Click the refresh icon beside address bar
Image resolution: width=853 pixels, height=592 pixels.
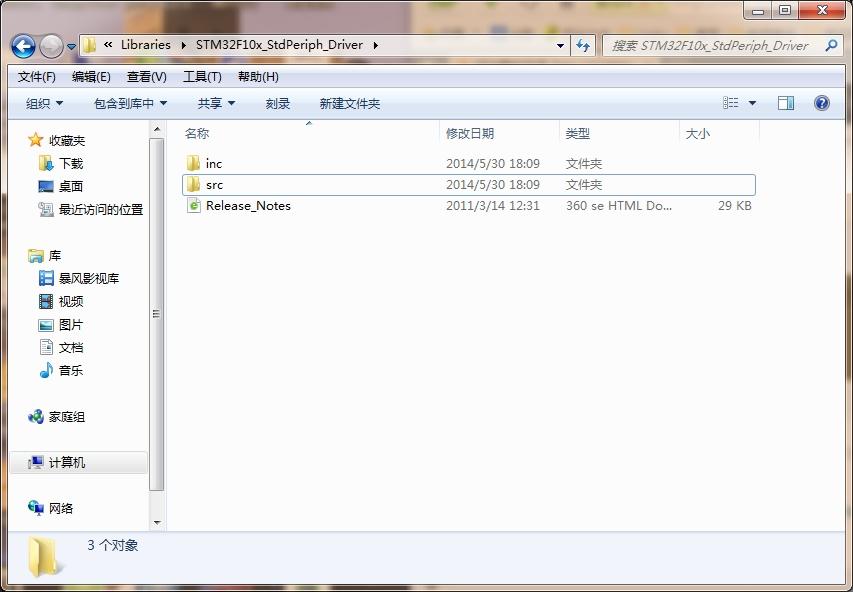coord(584,45)
